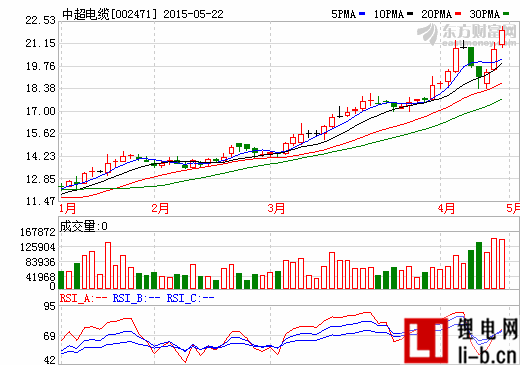Click the 14.23 price axis label
Image resolution: width=520 pixels, height=365 pixels.
click(41, 156)
